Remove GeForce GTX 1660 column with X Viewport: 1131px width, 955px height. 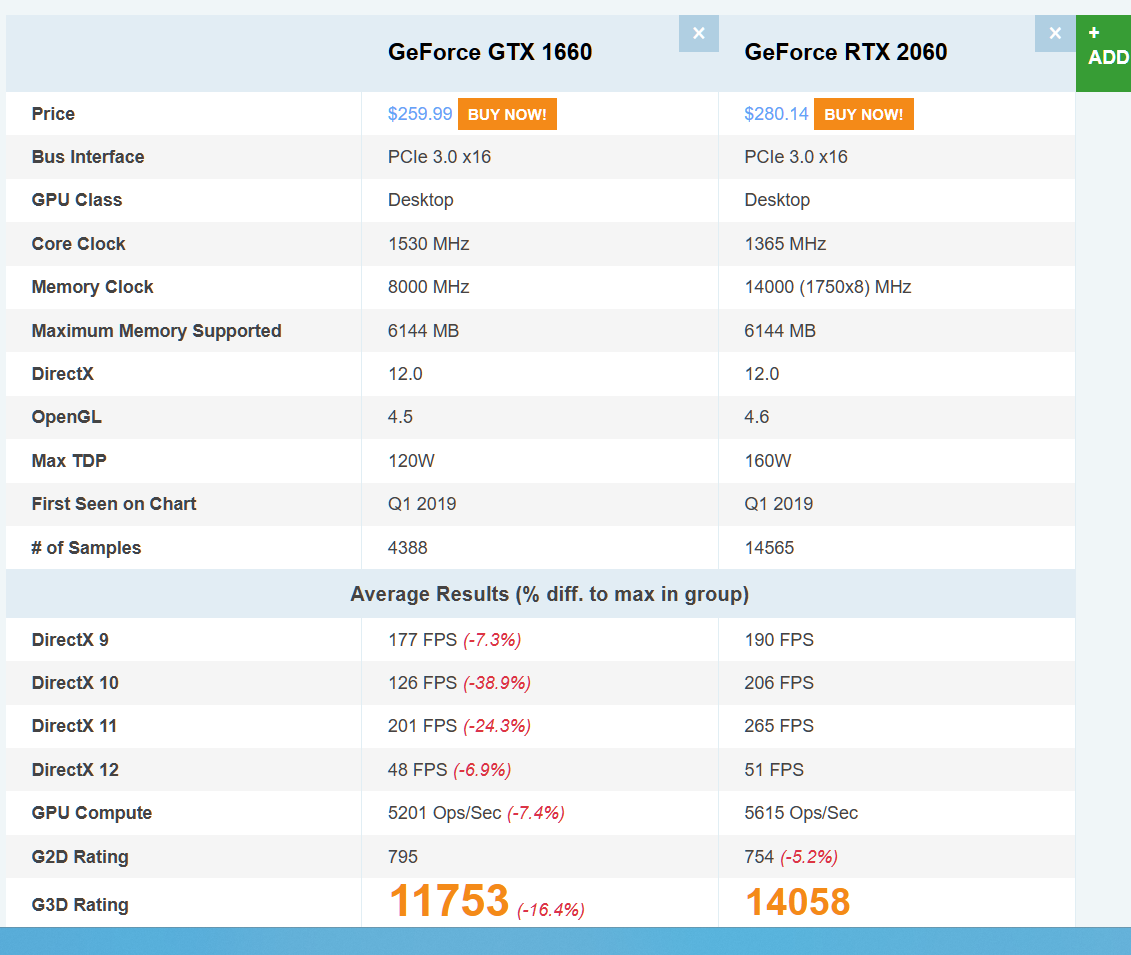click(698, 33)
